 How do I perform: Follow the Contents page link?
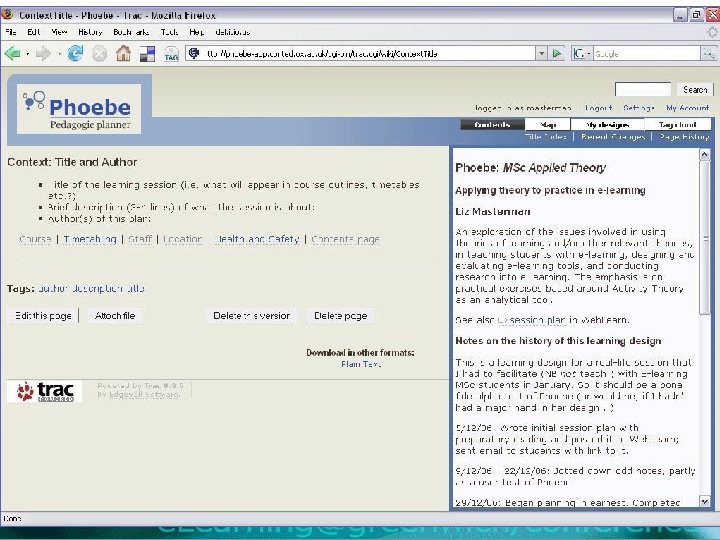pos(345,239)
